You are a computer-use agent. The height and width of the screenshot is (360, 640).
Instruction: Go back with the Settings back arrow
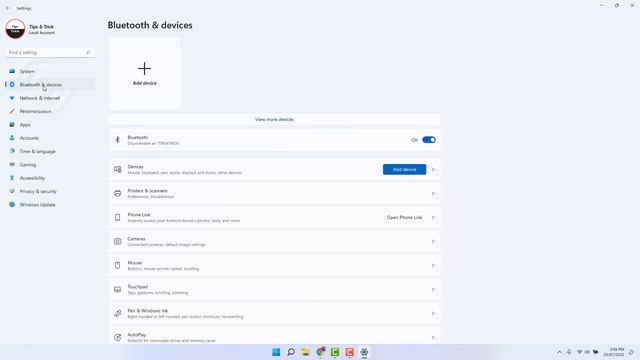(x=8, y=8)
